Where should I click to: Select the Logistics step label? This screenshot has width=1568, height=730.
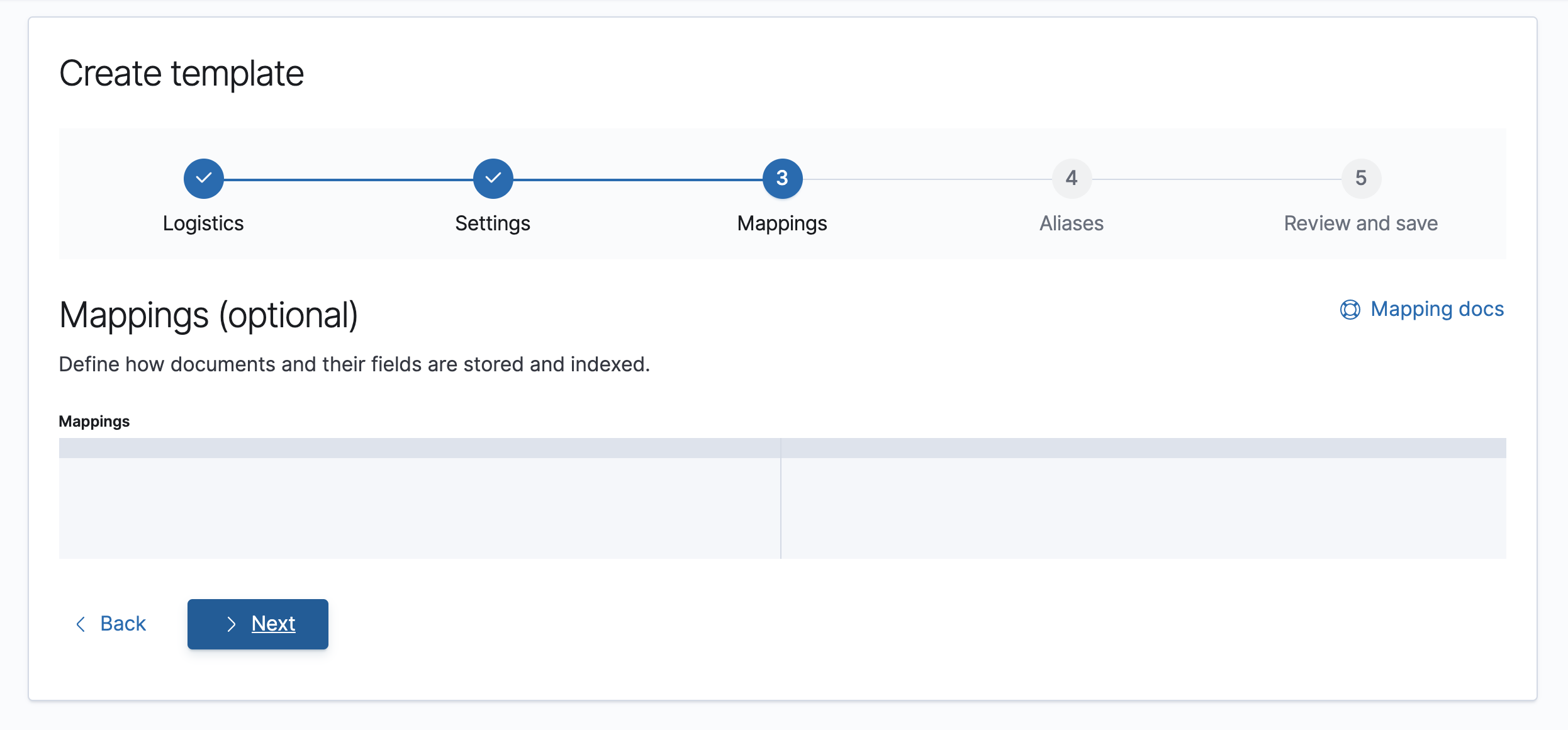203,223
